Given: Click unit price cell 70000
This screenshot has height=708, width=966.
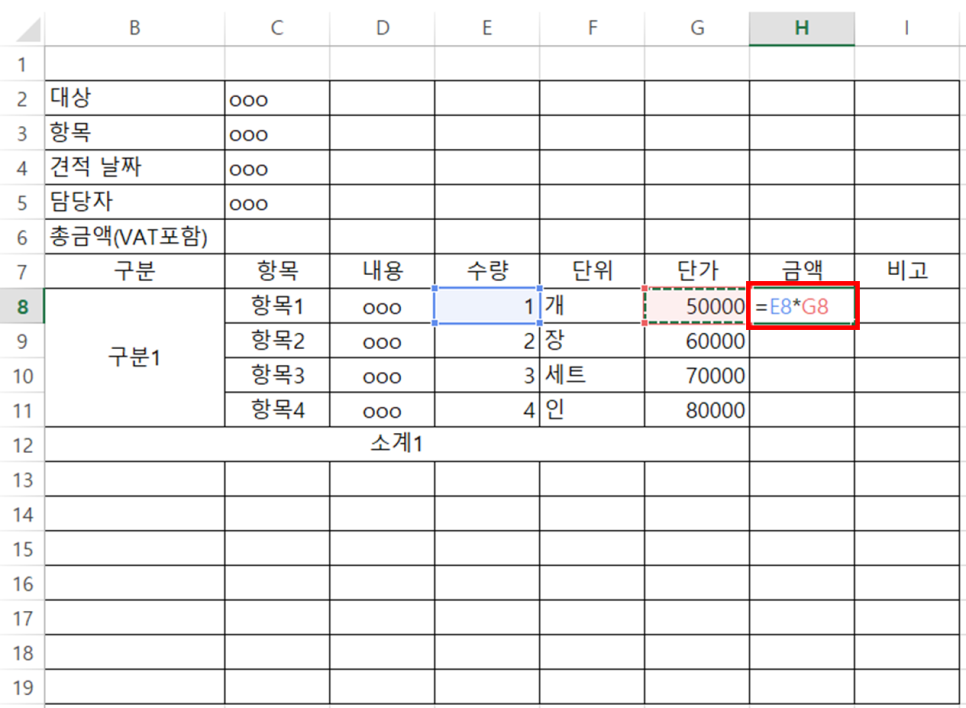Looking at the screenshot, I should (697, 375).
